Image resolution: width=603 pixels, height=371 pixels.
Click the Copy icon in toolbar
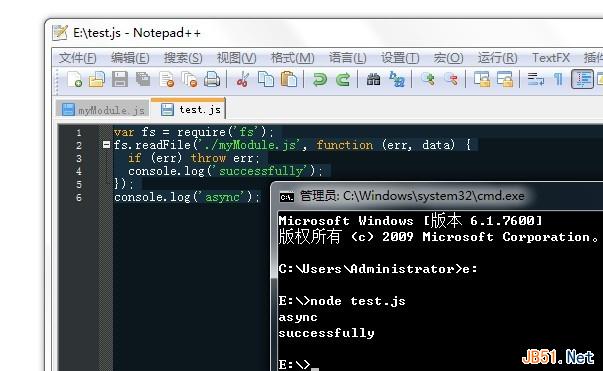[x=266, y=80]
